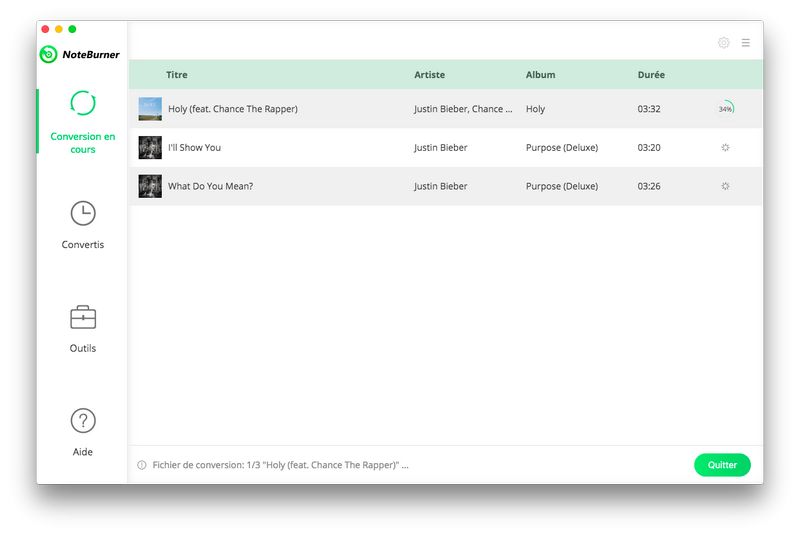Click Purpose (Deluxe) in What Do You Mean? row
This screenshot has width=800, height=536.
(x=562, y=186)
